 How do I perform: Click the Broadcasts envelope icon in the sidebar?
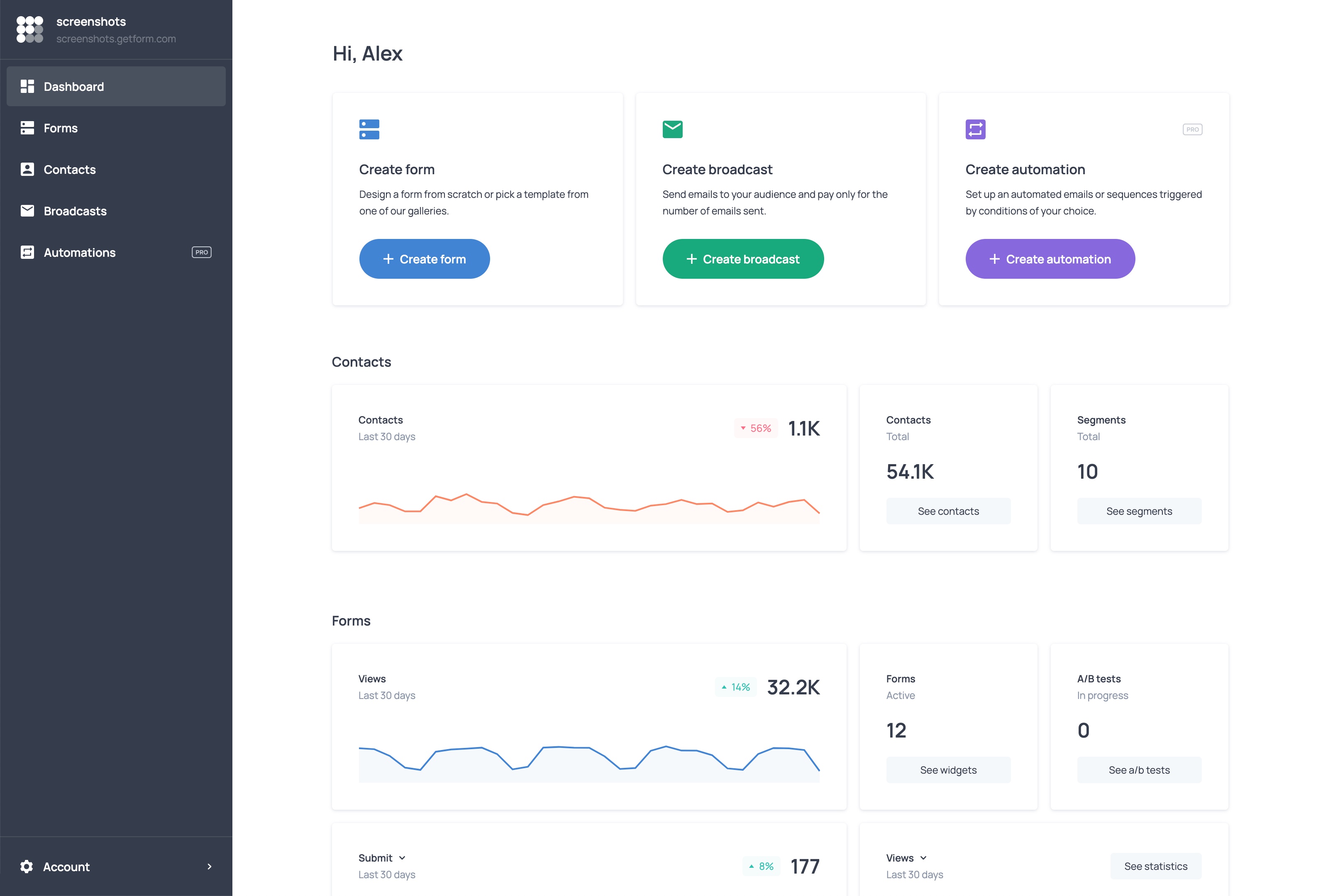click(27, 211)
